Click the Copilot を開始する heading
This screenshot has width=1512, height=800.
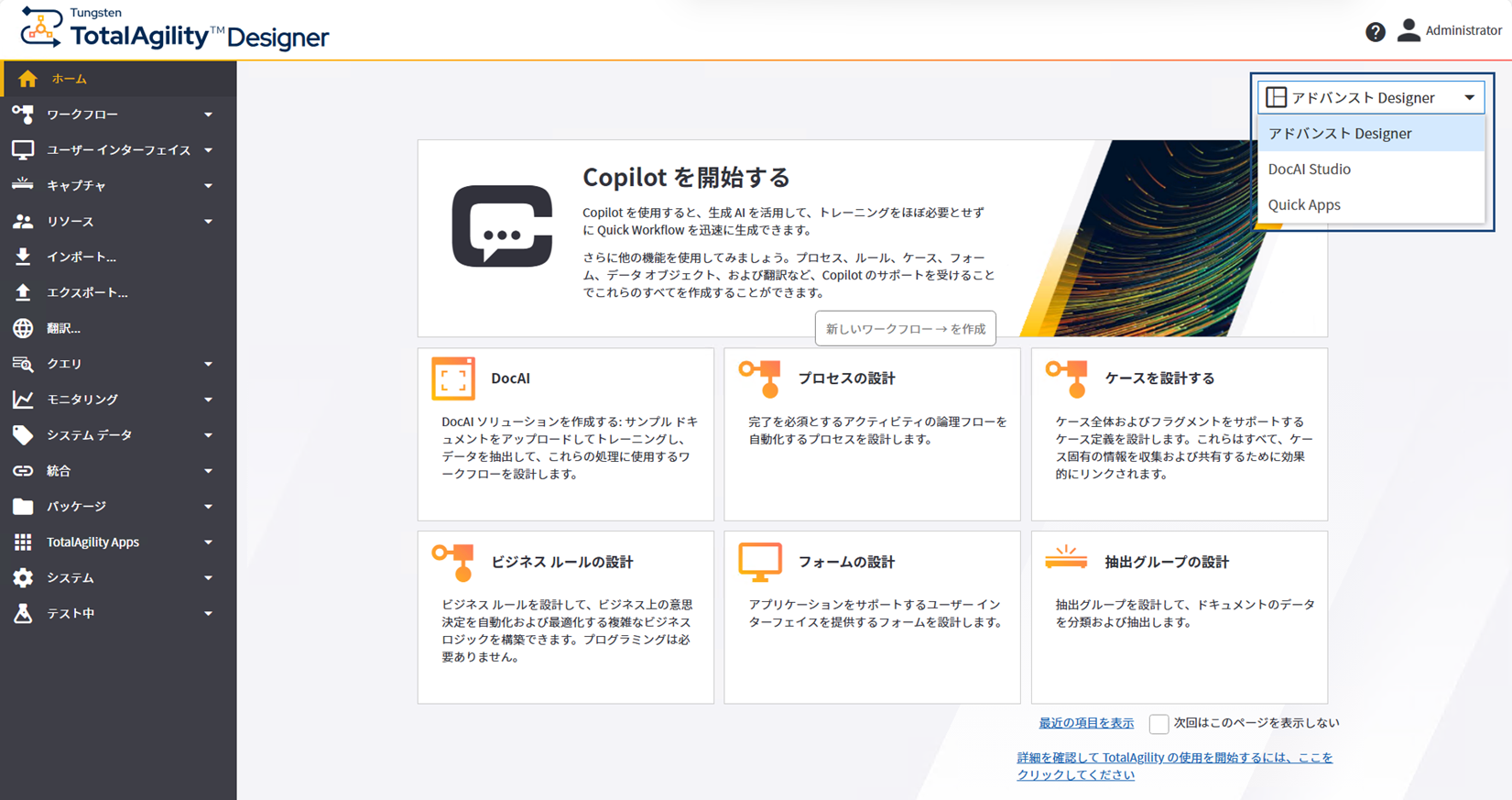pyautogui.click(x=686, y=177)
